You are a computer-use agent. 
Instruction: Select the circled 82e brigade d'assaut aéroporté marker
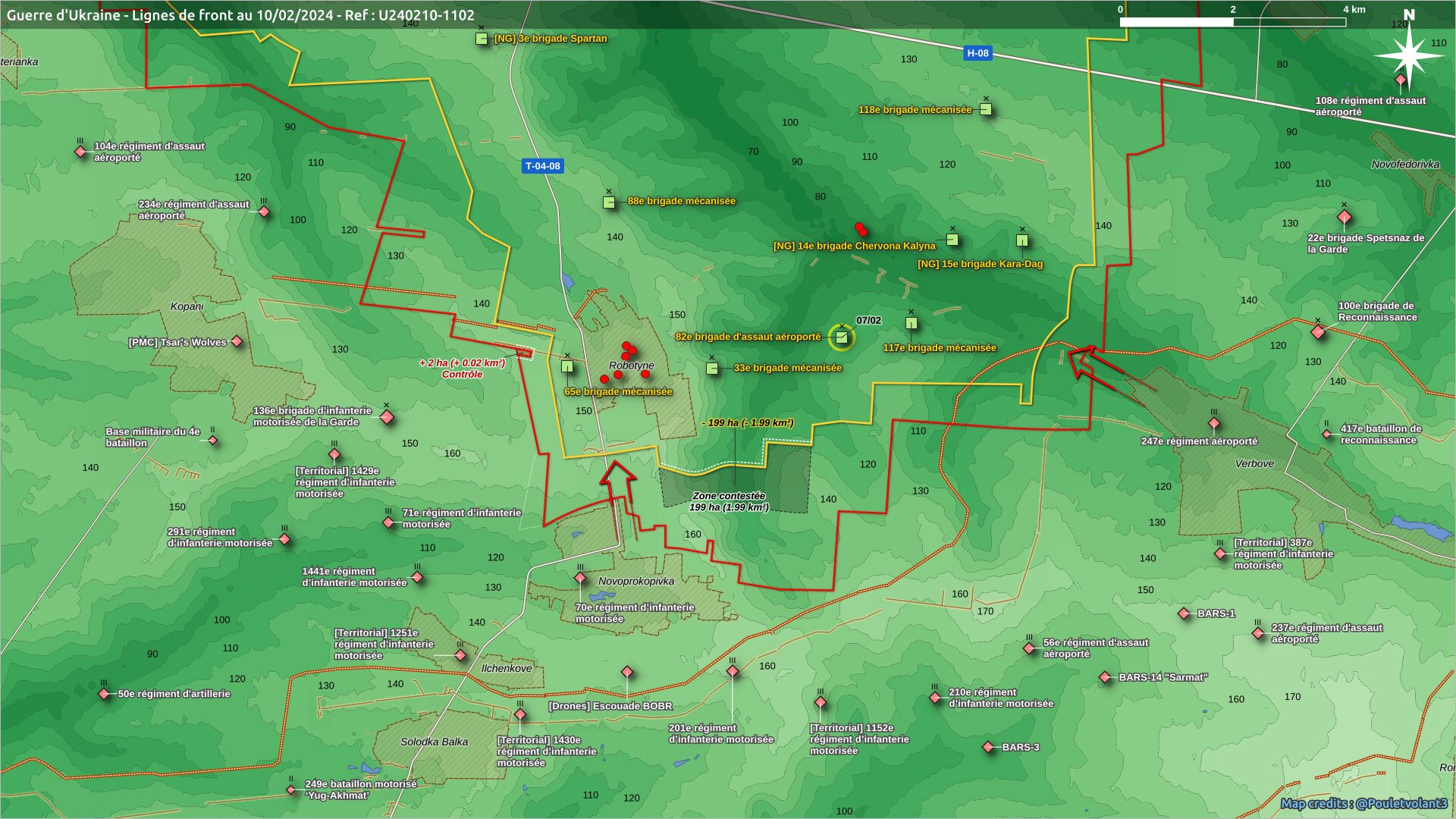[841, 337]
